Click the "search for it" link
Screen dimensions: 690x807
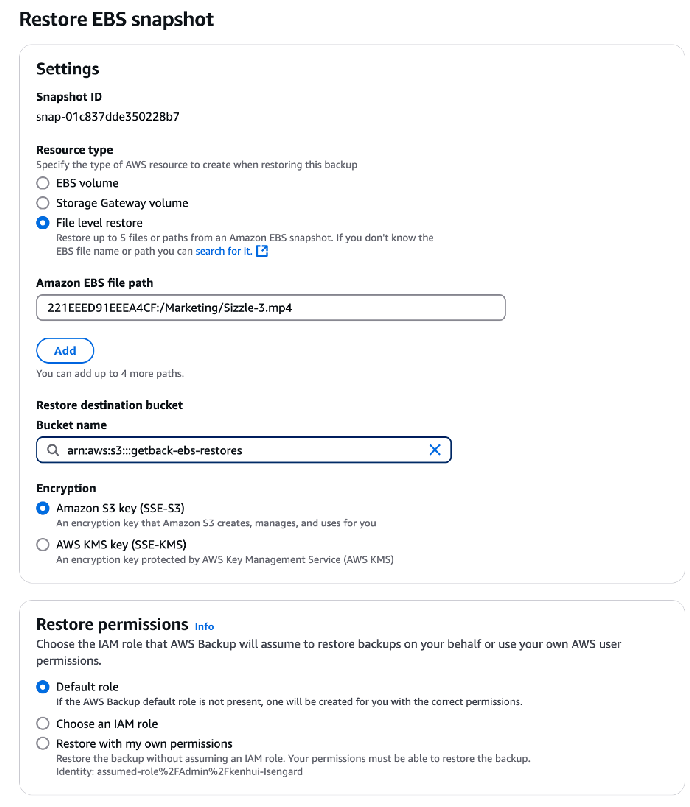(224, 252)
